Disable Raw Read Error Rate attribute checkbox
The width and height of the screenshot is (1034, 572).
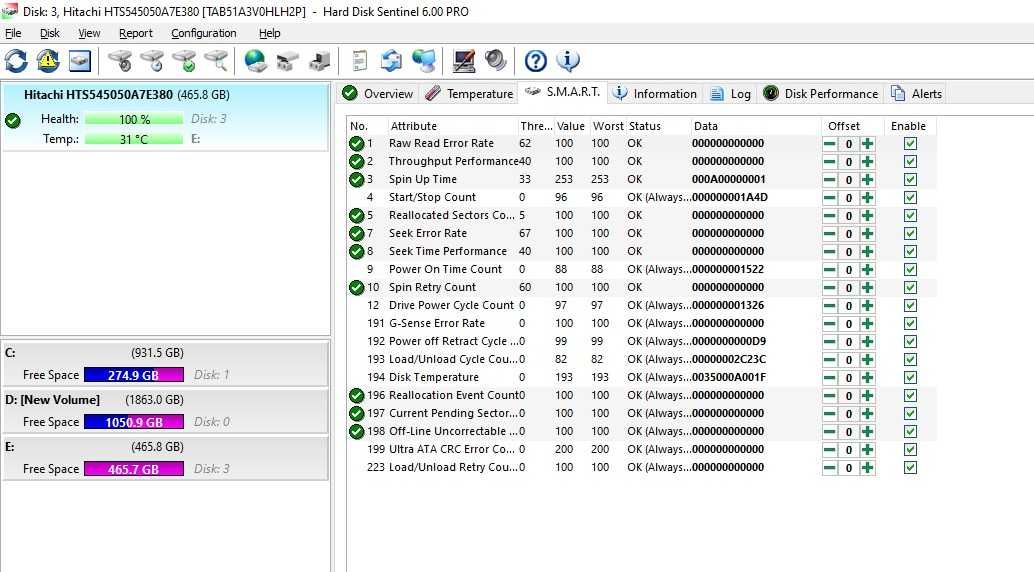(x=910, y=143)
